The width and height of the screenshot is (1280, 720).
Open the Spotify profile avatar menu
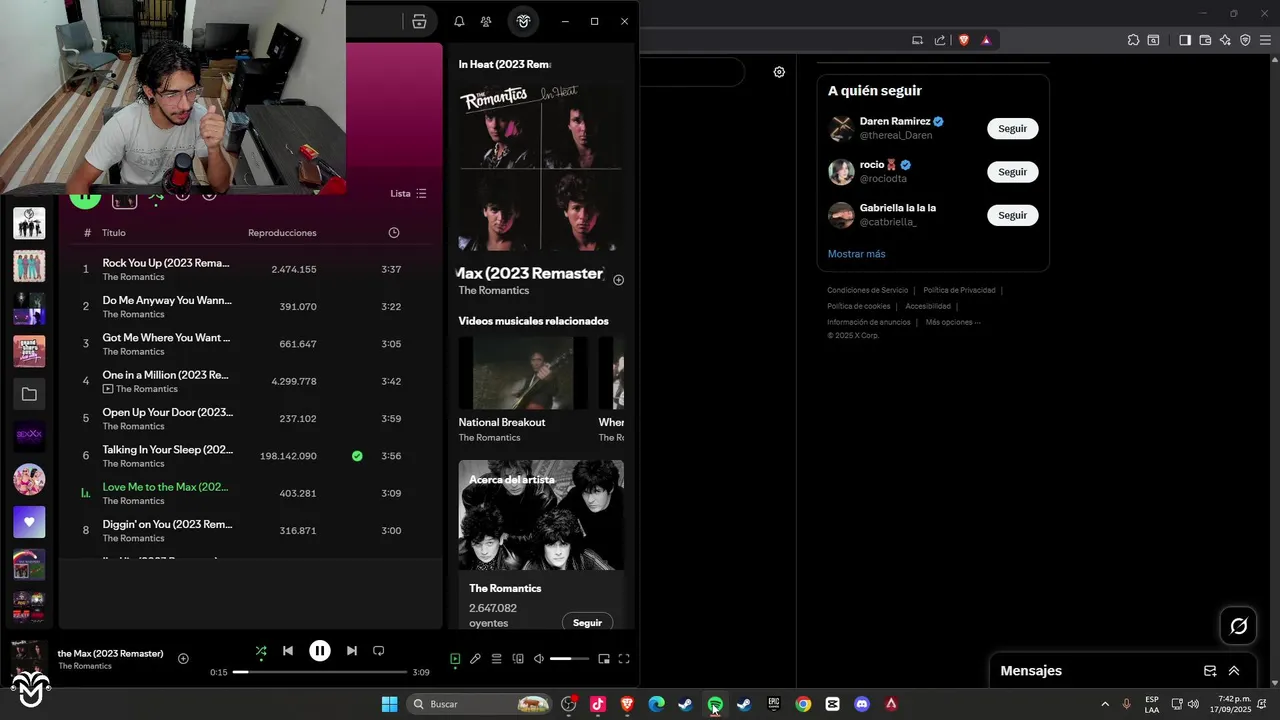tap(523, 21)
